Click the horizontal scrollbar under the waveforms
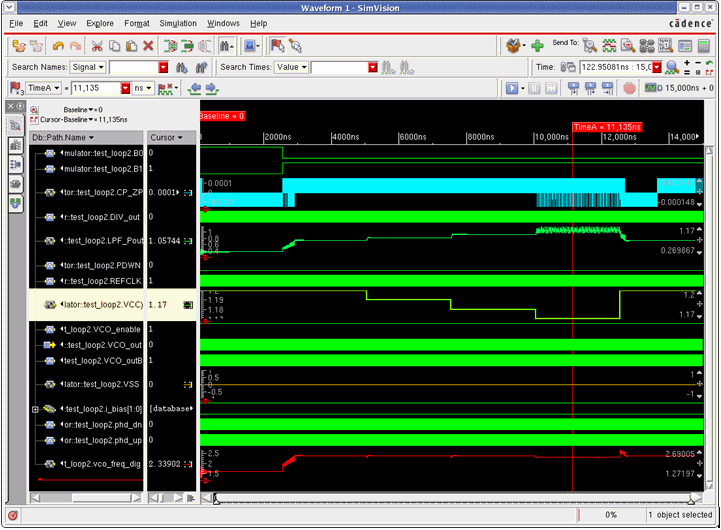721x530 pixels. (x=450, y=497)
